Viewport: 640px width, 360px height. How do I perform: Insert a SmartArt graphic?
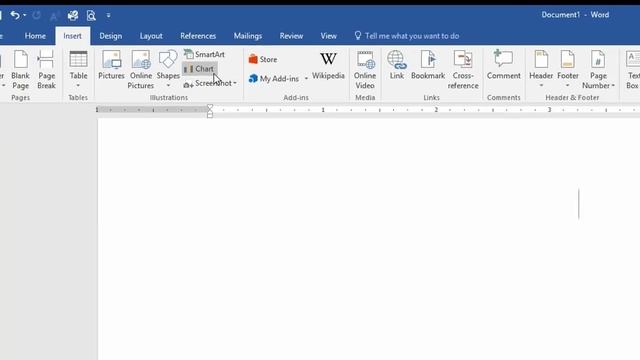pos(204,54)
